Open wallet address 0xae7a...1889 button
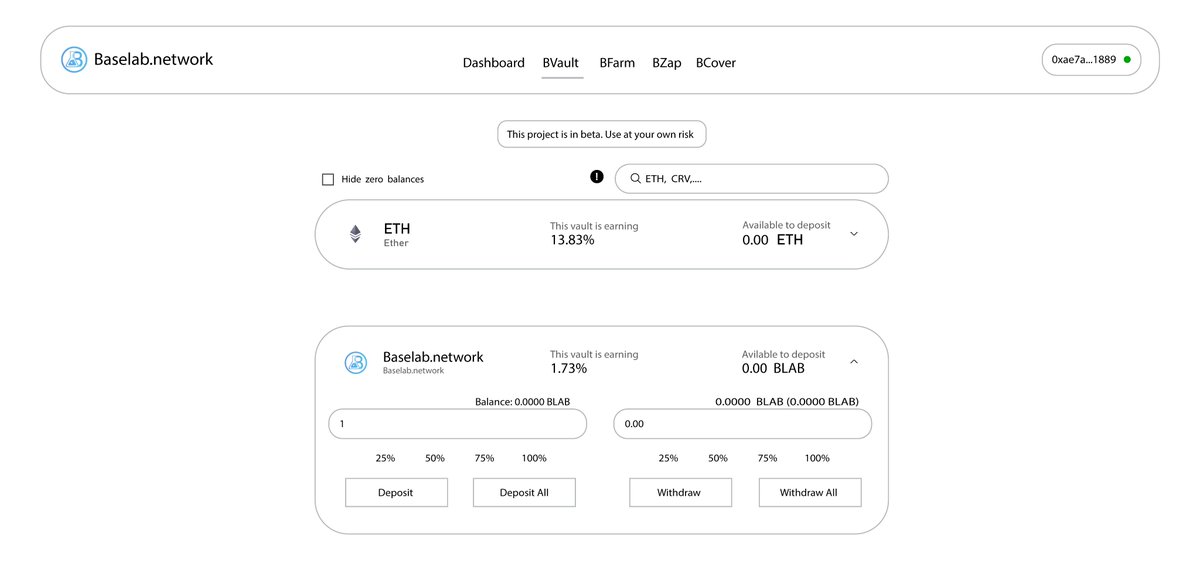The width and height of the screenshot is (1200, 583). (1091, 60)
